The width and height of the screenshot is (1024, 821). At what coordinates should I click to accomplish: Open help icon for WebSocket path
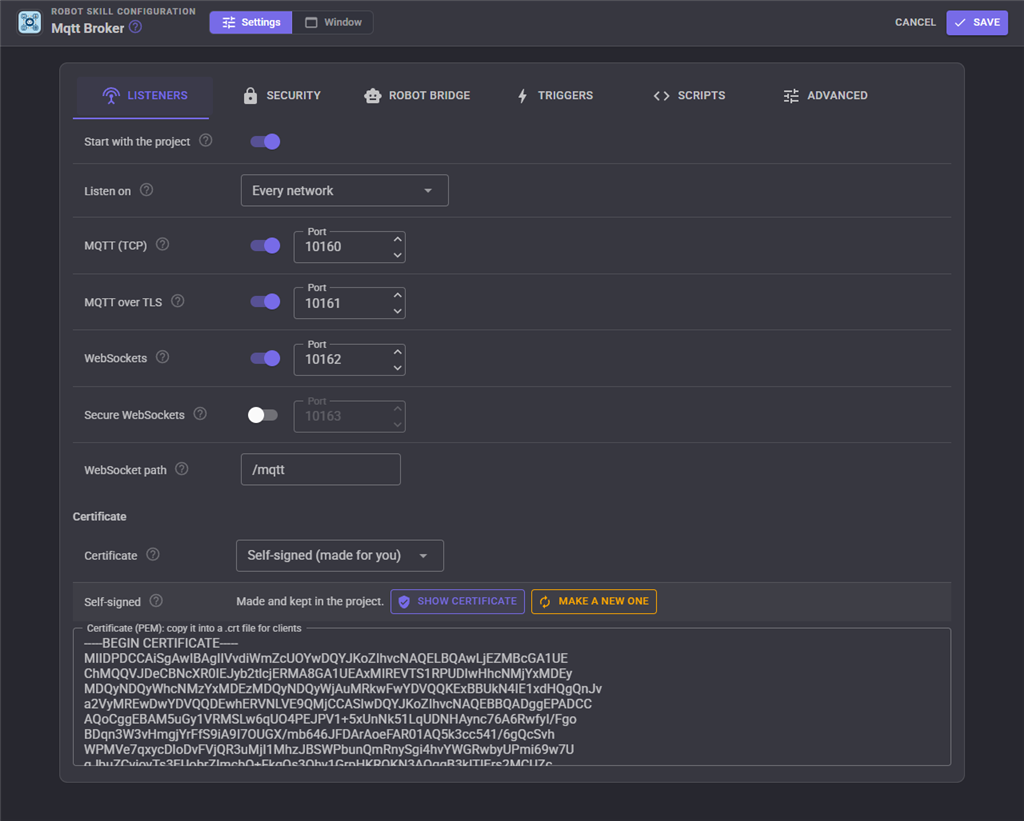pyautogui.click(x=182, y=469)
